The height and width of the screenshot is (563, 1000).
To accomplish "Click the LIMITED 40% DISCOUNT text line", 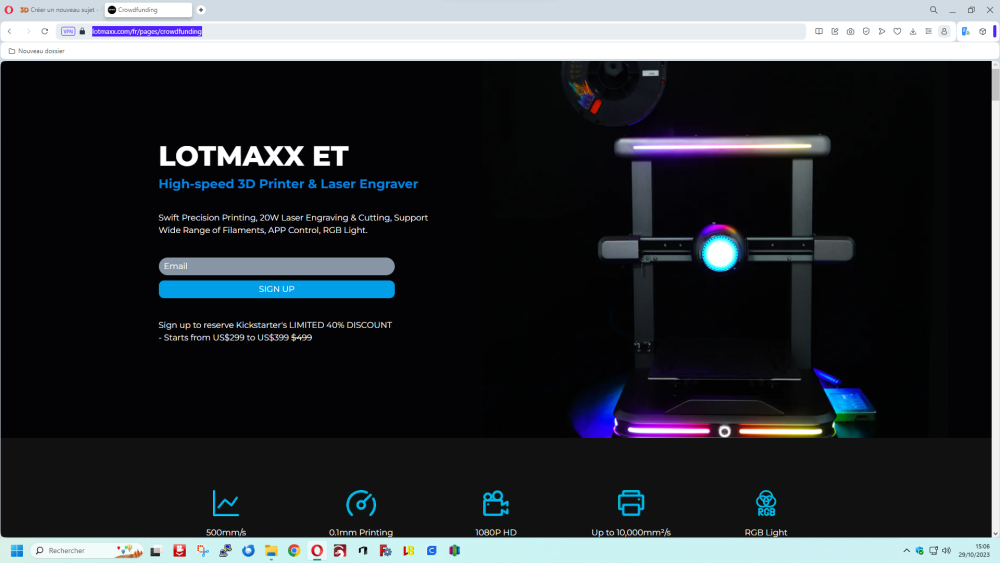I will click(x=275, y=325).
